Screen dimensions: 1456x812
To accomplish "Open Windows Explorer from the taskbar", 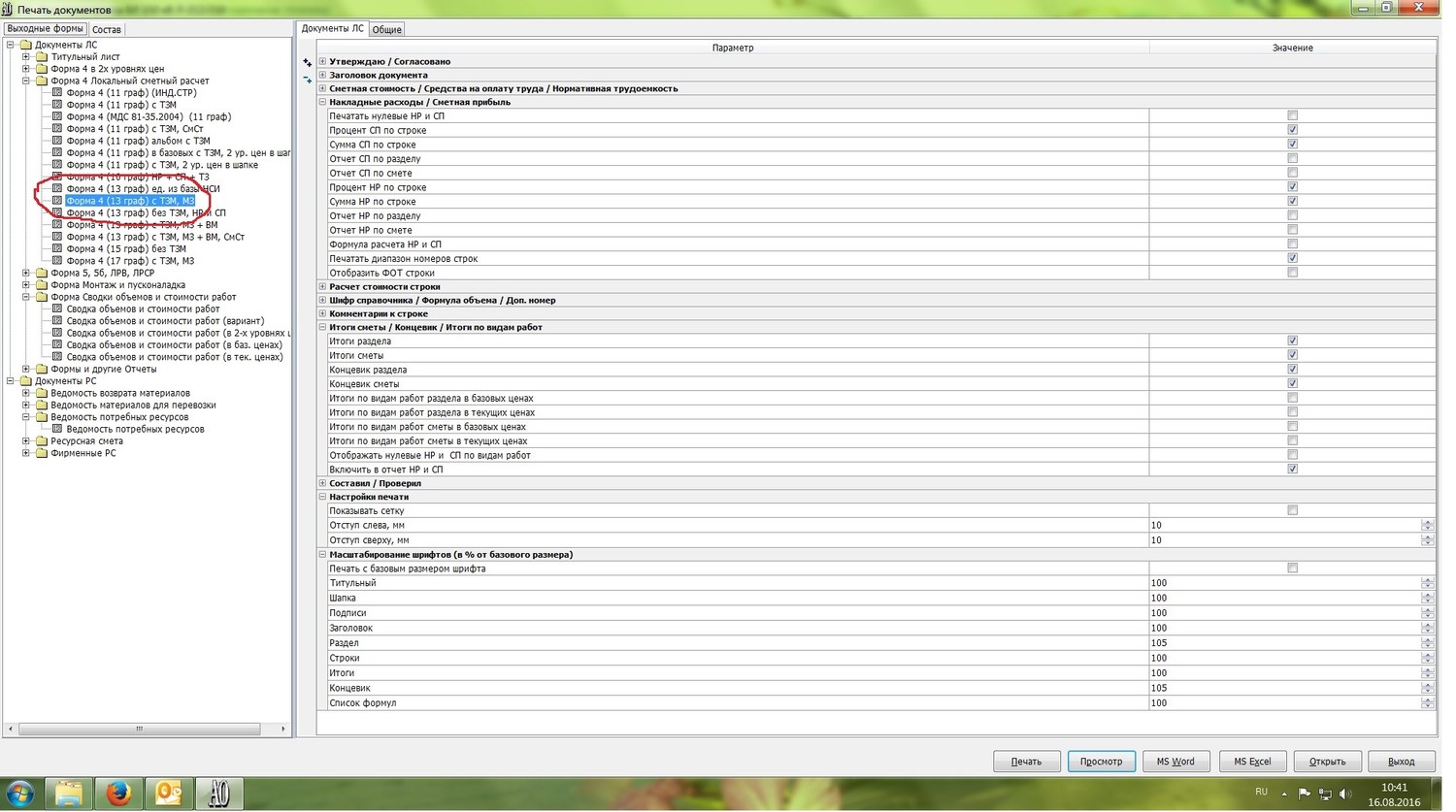I will tap(68, 794).
